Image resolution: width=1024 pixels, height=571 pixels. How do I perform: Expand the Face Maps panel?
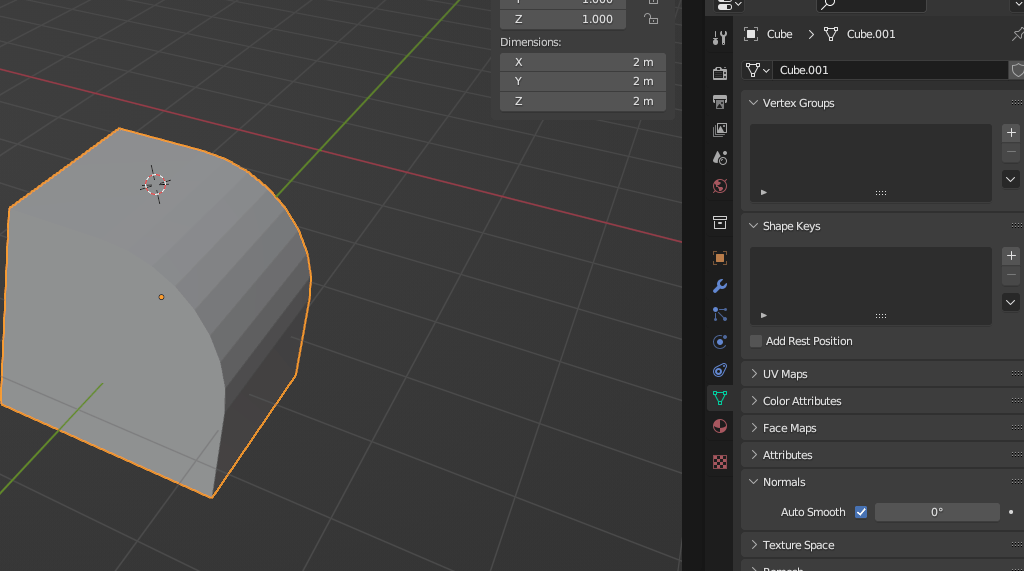pos(754,428)
